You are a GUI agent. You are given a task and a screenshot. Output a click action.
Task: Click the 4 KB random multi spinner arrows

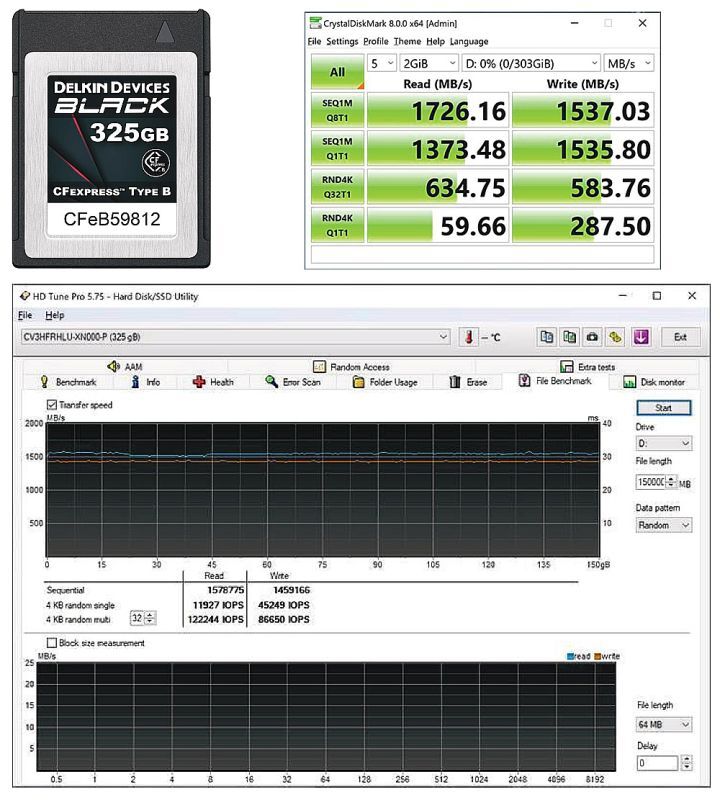click(150, 618)
